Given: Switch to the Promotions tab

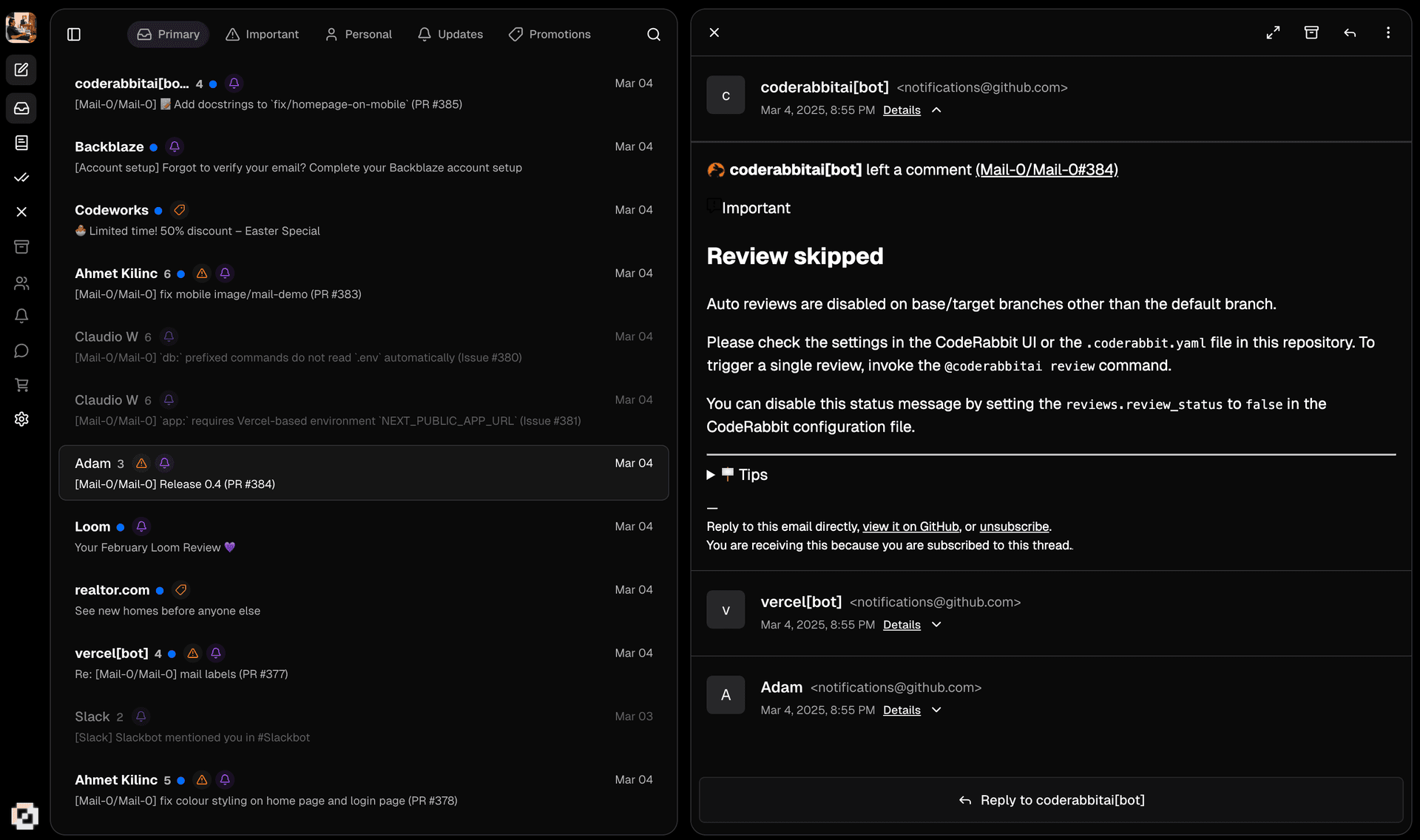Looking at the screenshot, I should (x=550, y=34).
